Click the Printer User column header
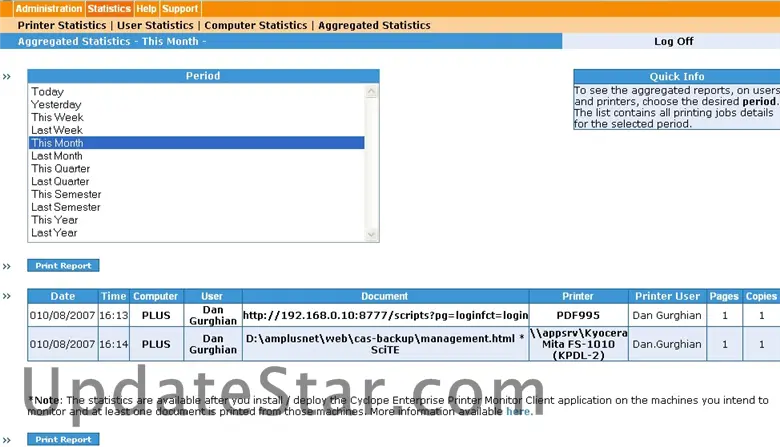 pos(667,296)
